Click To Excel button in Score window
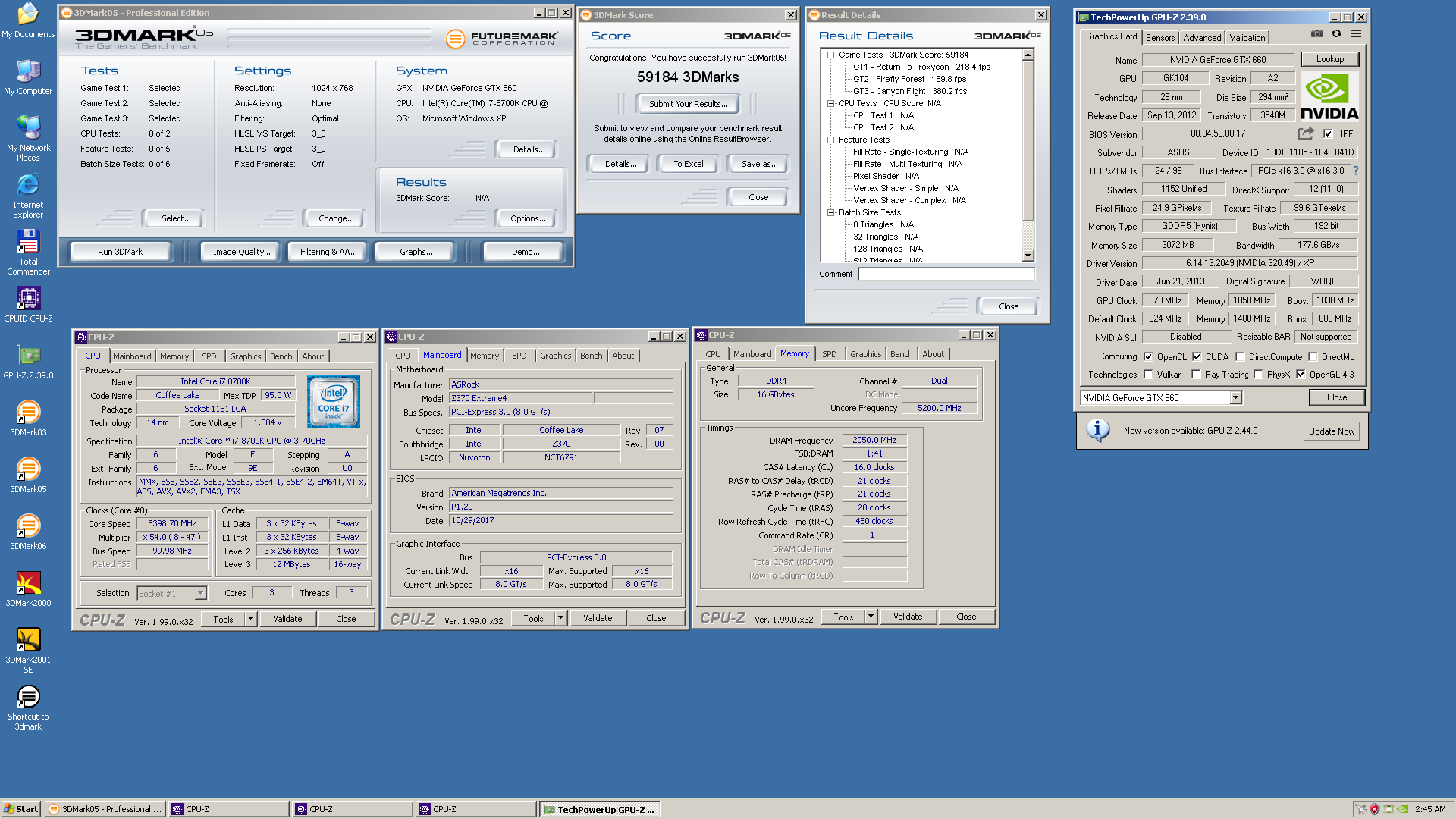 tap(688, 164)
